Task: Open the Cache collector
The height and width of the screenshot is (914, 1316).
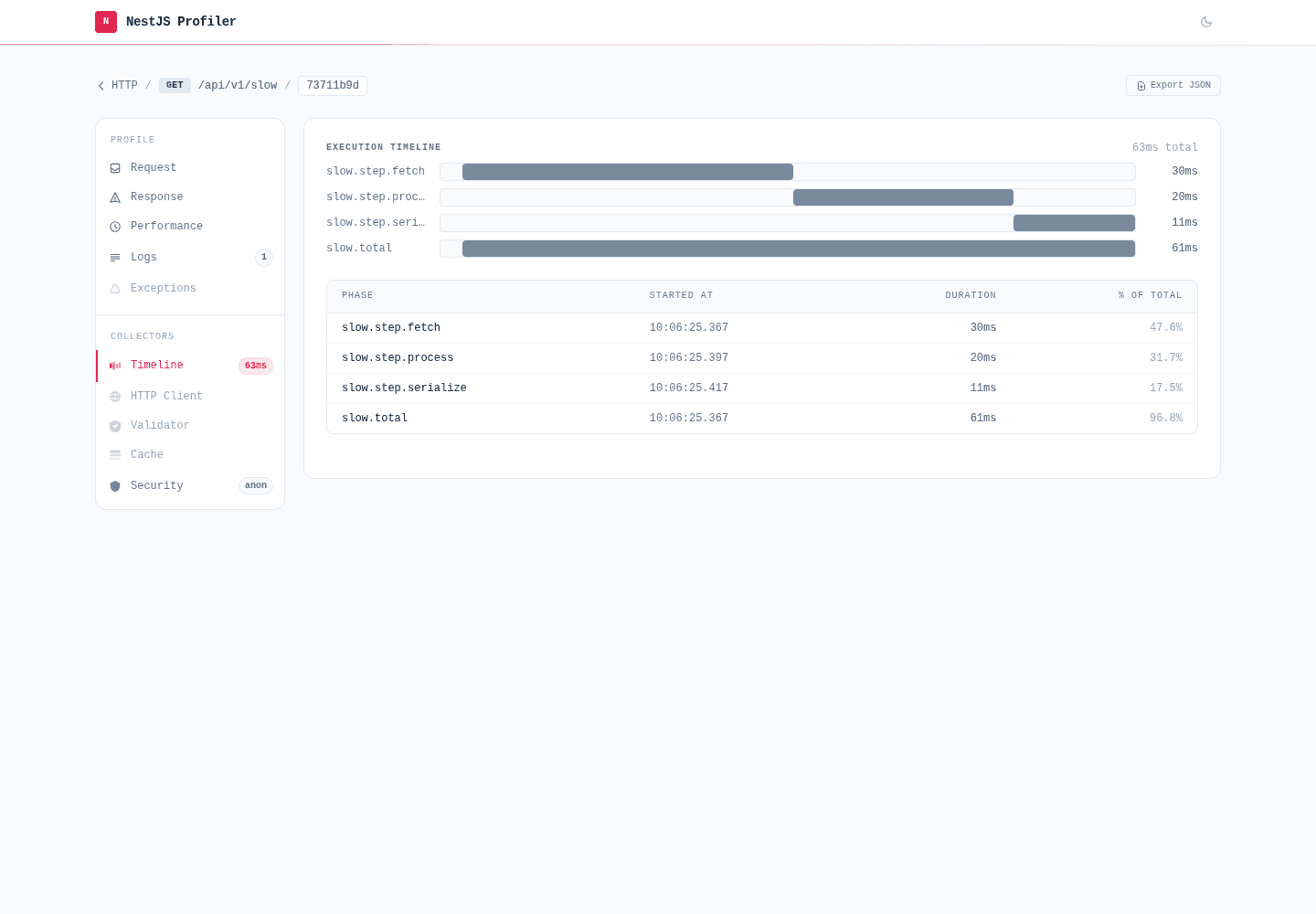Action: pos(190,454)
